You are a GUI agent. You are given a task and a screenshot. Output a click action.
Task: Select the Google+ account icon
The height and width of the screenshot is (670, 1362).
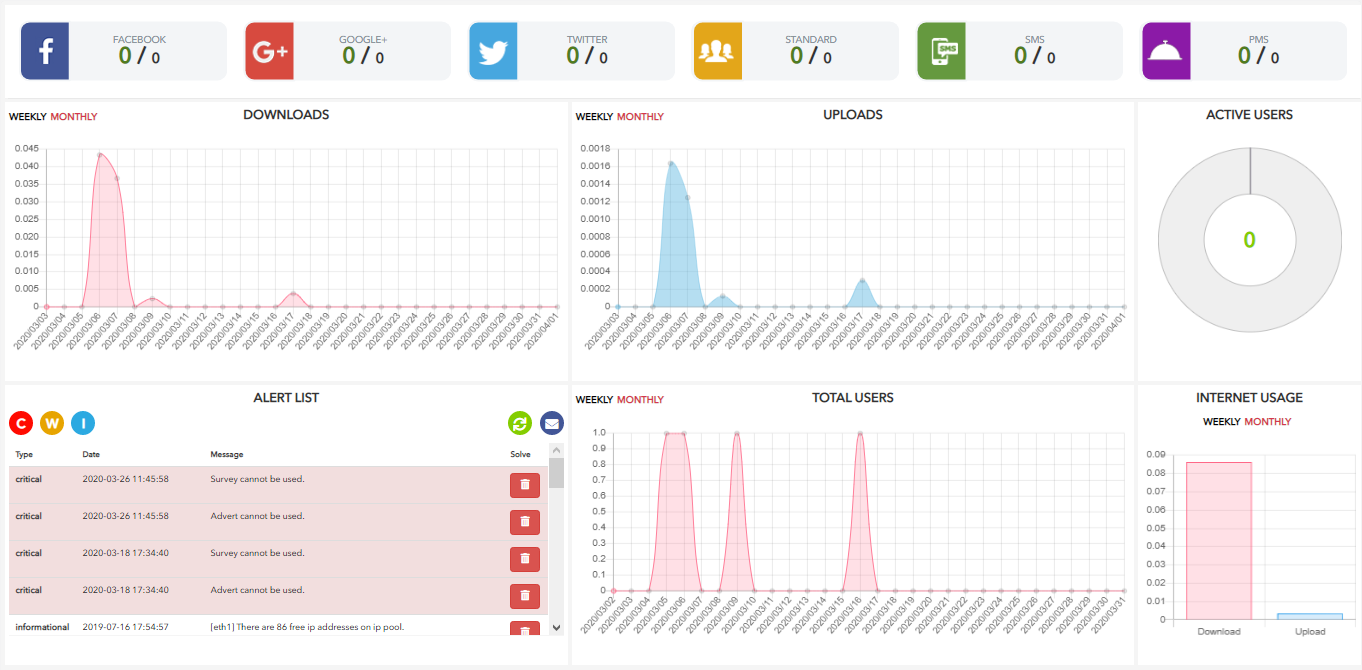point(268,51)
